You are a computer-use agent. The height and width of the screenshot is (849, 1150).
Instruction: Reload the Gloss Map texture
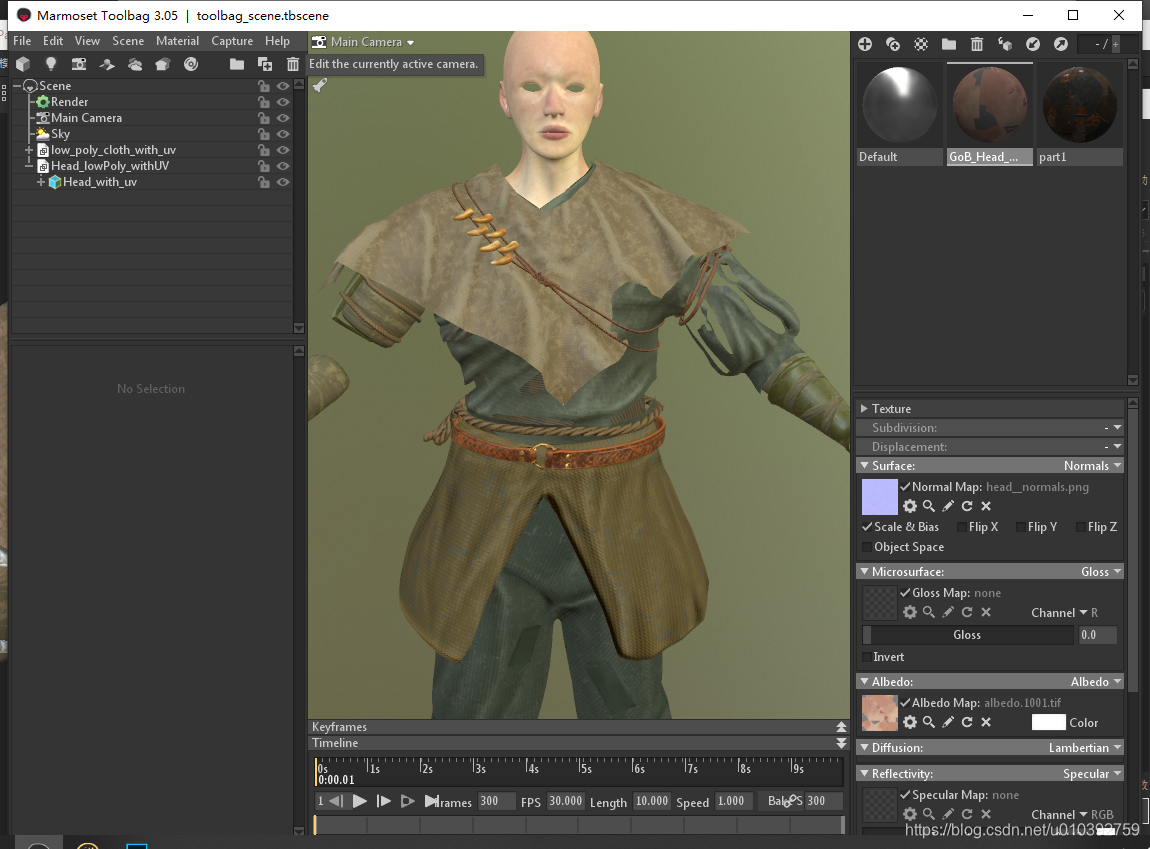(x=967, y=612)
